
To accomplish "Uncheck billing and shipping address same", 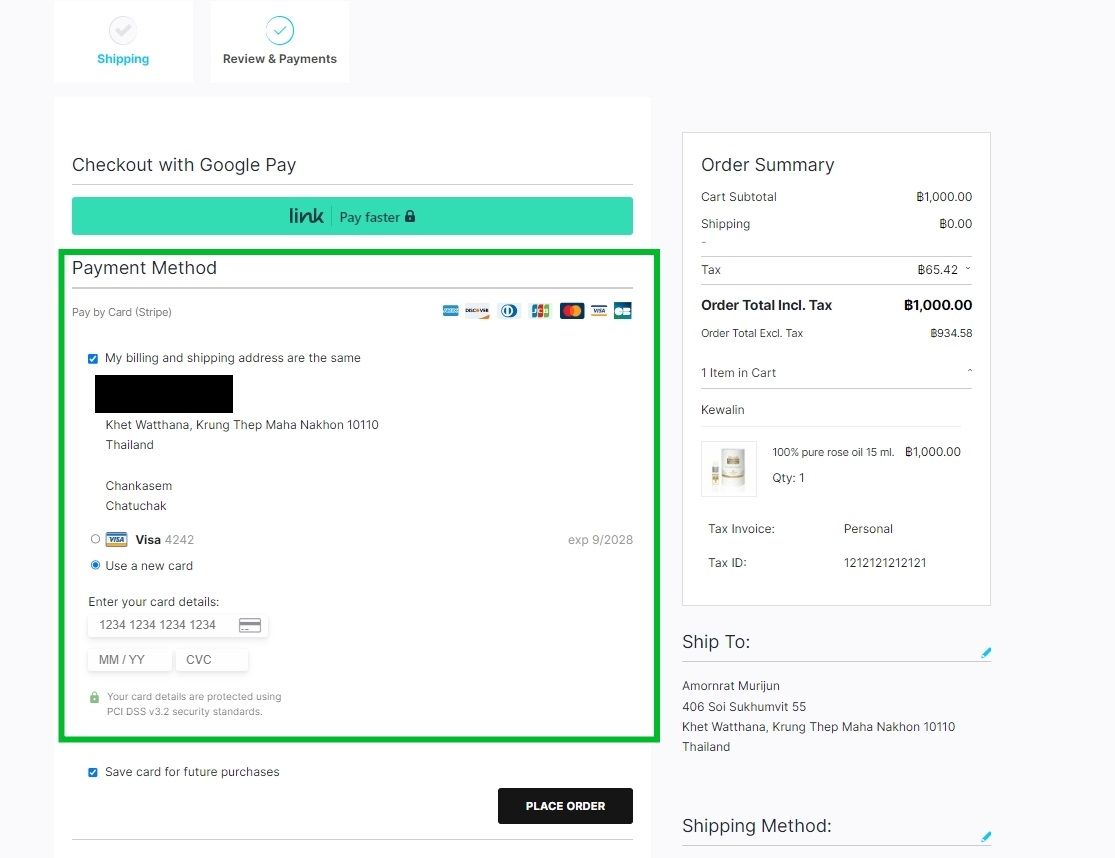I will [x=92, y=358].
